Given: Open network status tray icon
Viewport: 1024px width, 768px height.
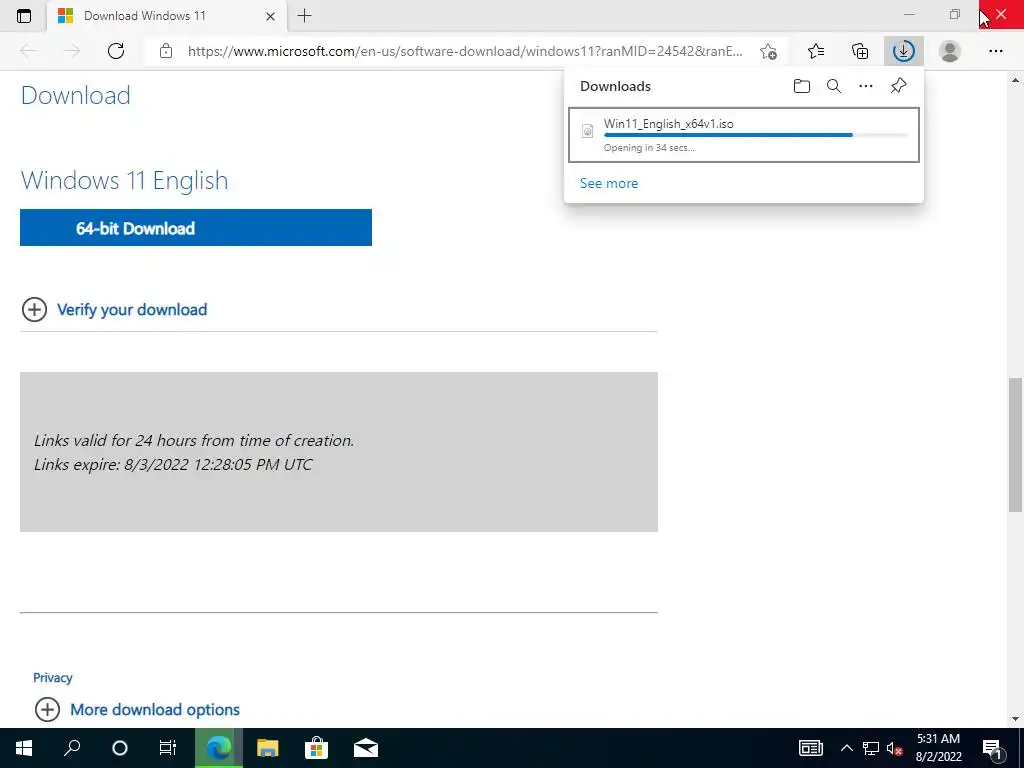Looking at the screenshot, I should [871, 748].
